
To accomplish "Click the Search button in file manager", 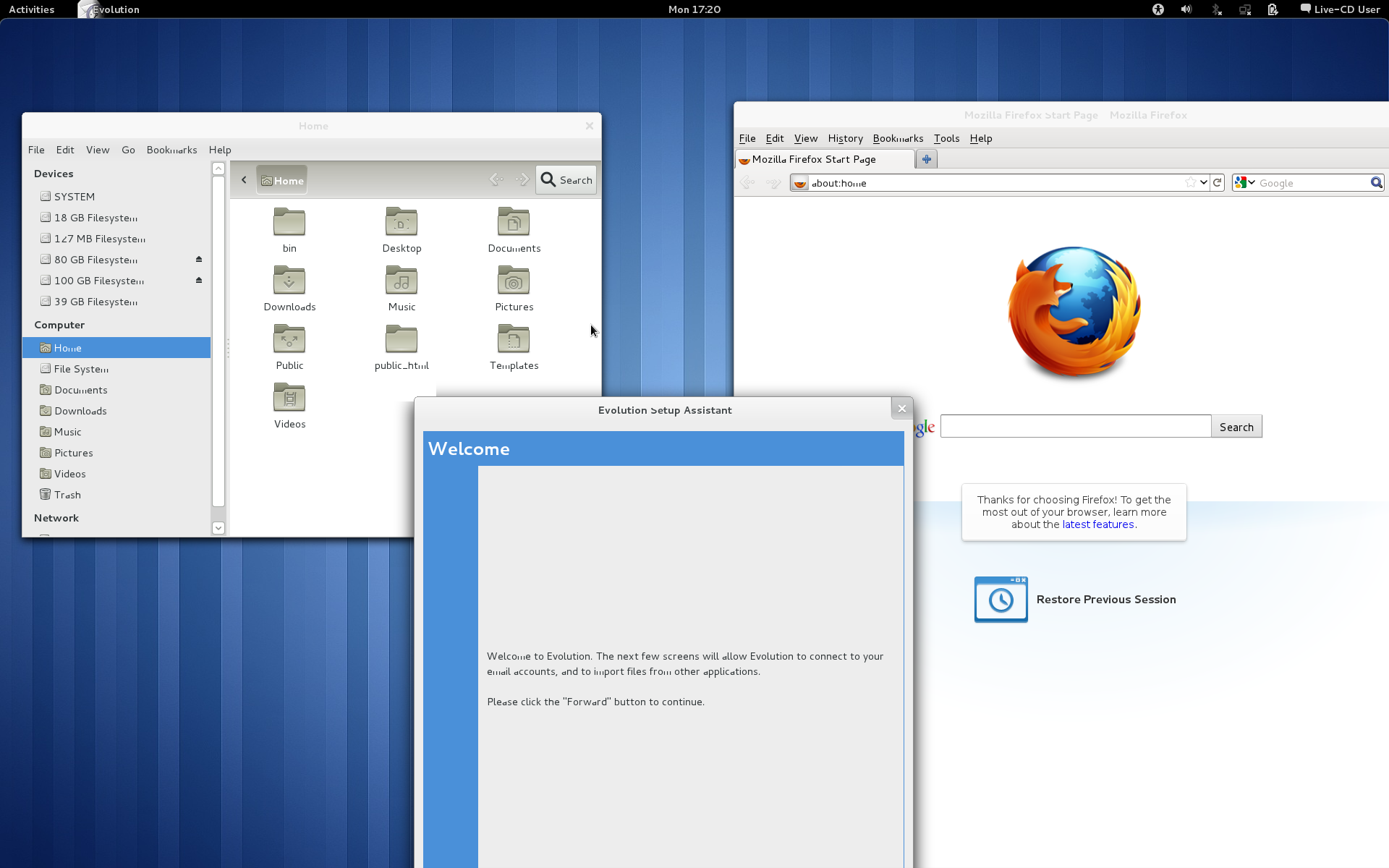I will coord(566,179).
